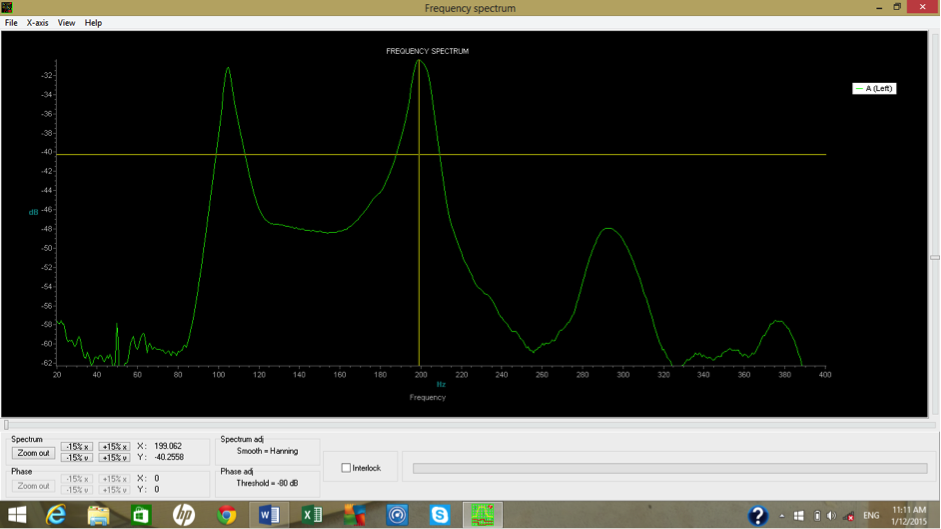This screenshot has width=941, height=529.
Task: Click the Spectrum X value 199.062
Action: click(168, 446)
